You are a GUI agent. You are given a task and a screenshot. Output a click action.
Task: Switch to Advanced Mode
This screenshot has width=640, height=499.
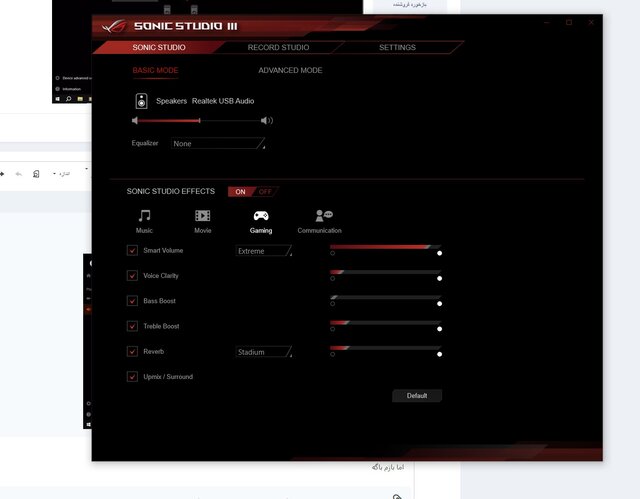pos(290,71)
